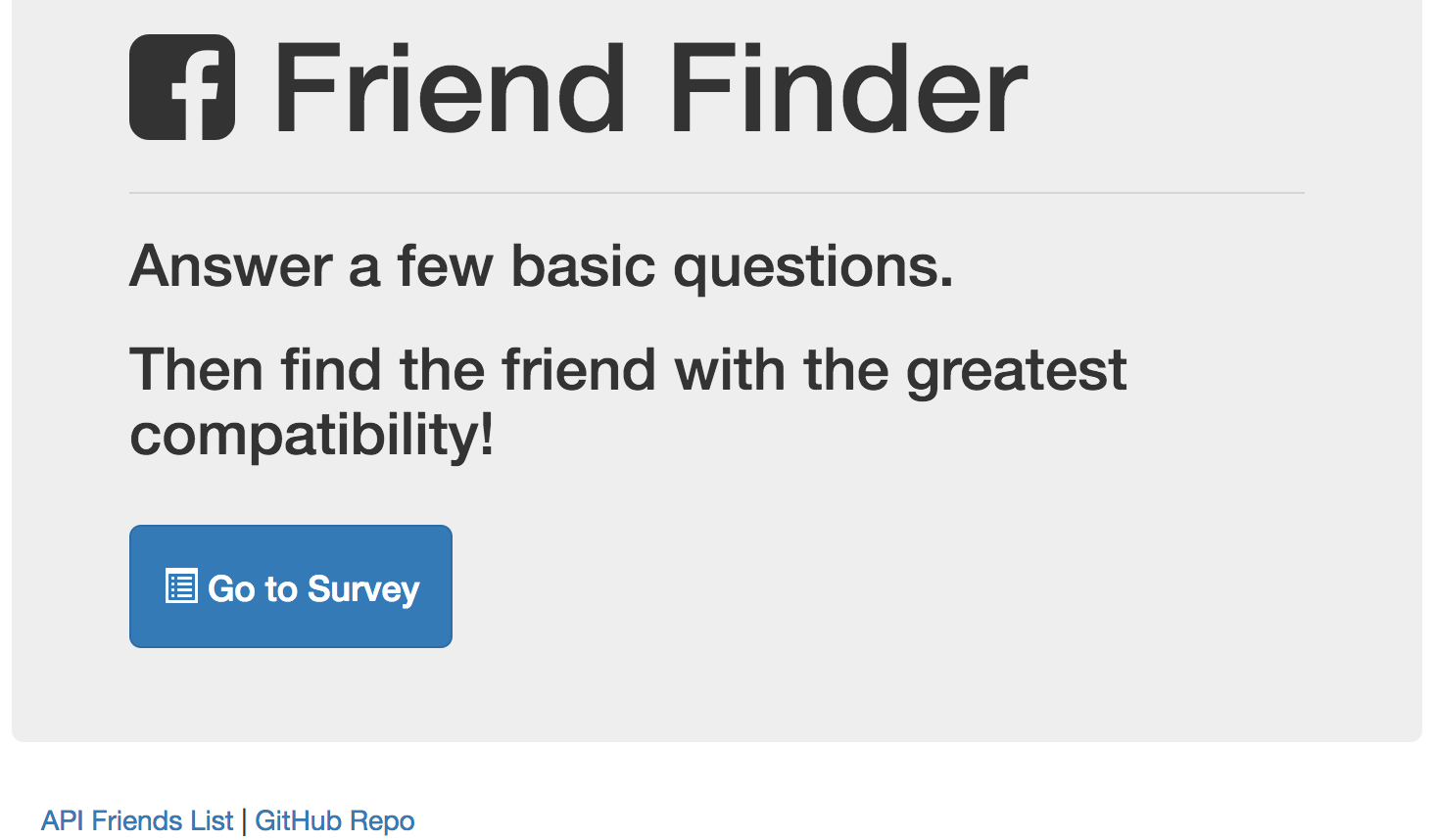This screenshot has height=840, width=1436.
Task: Click the word "GitHub" in the footer
Action: 298,820
